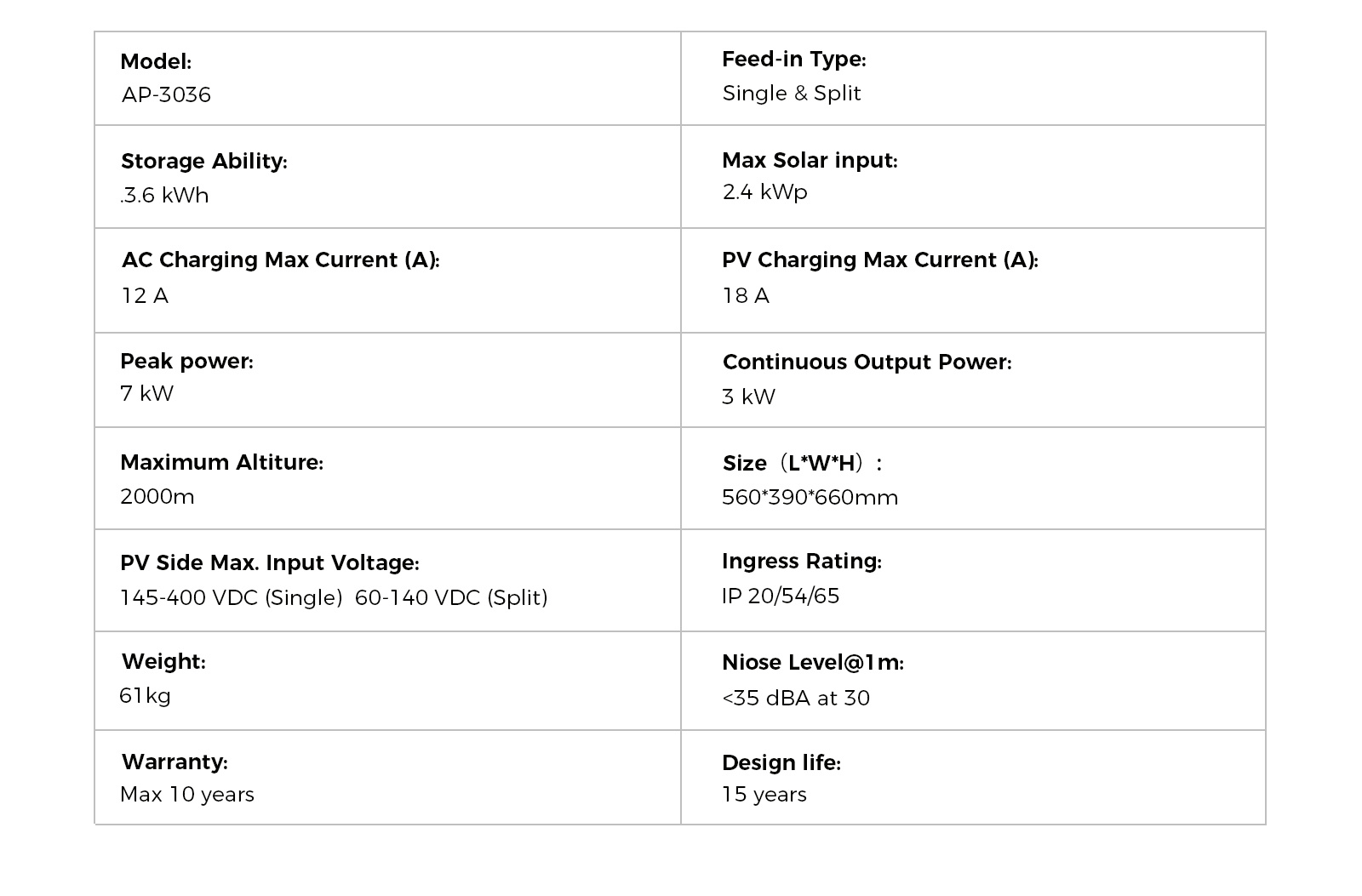This screenshot has height=896, width=1362.
Task: Click the Storage Ability label
Action: 204,162
